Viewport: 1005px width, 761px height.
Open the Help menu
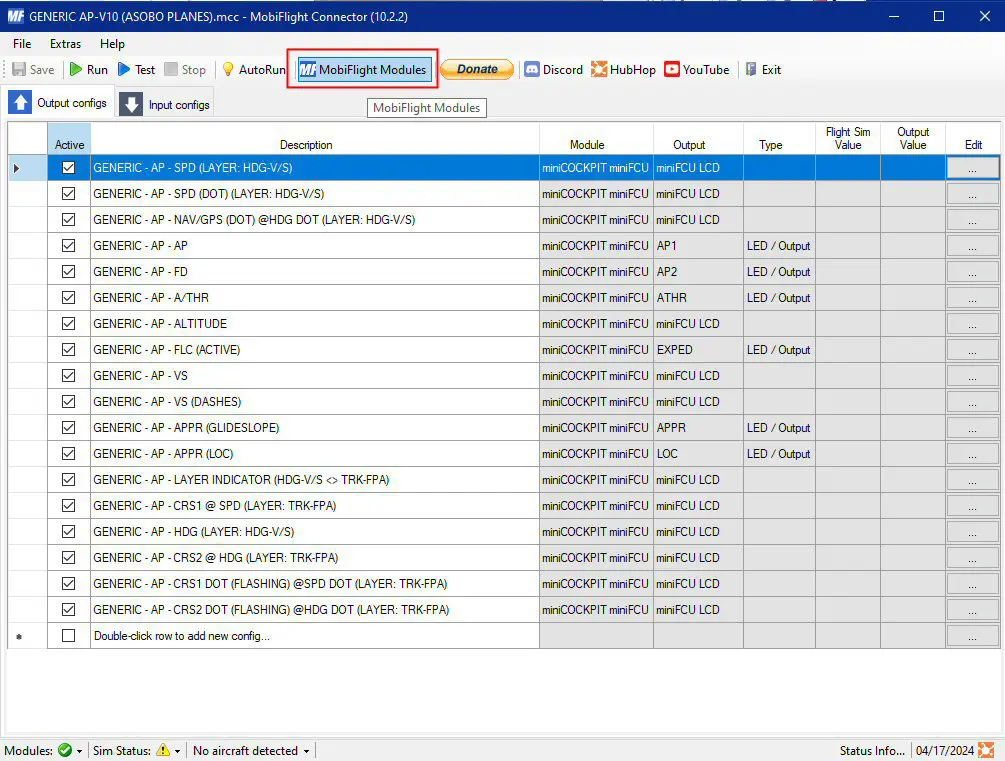click(x=112, y=44)
